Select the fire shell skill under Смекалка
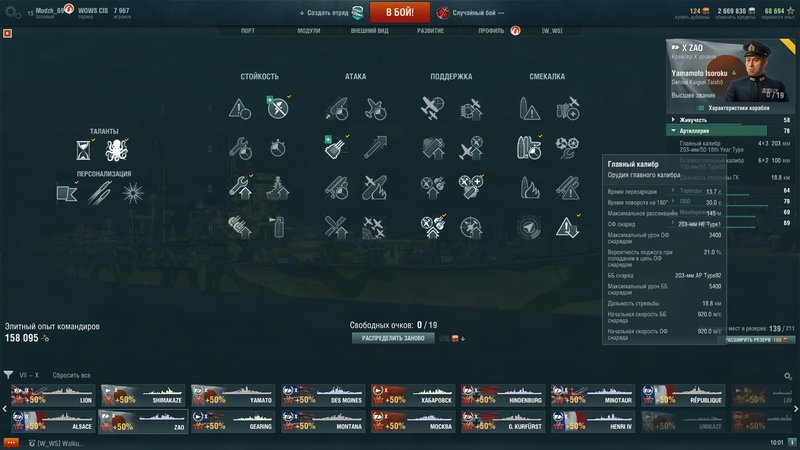Viewport: 800px width, 450px height. tap(530, 187)
